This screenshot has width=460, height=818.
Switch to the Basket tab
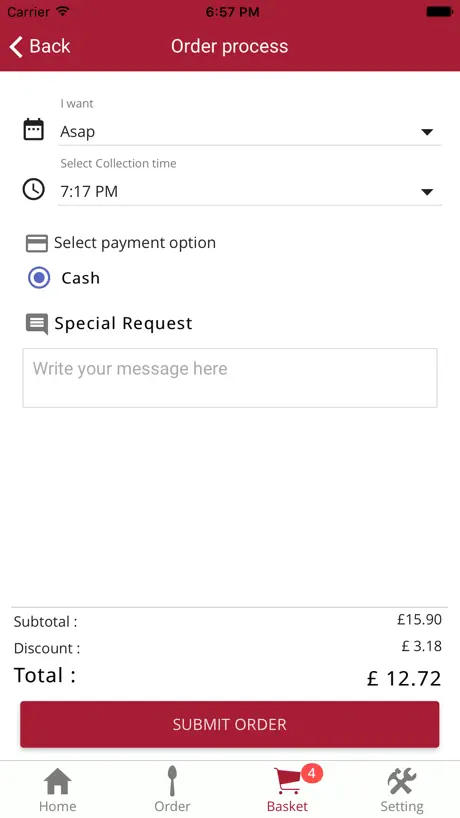pos(287,789)
